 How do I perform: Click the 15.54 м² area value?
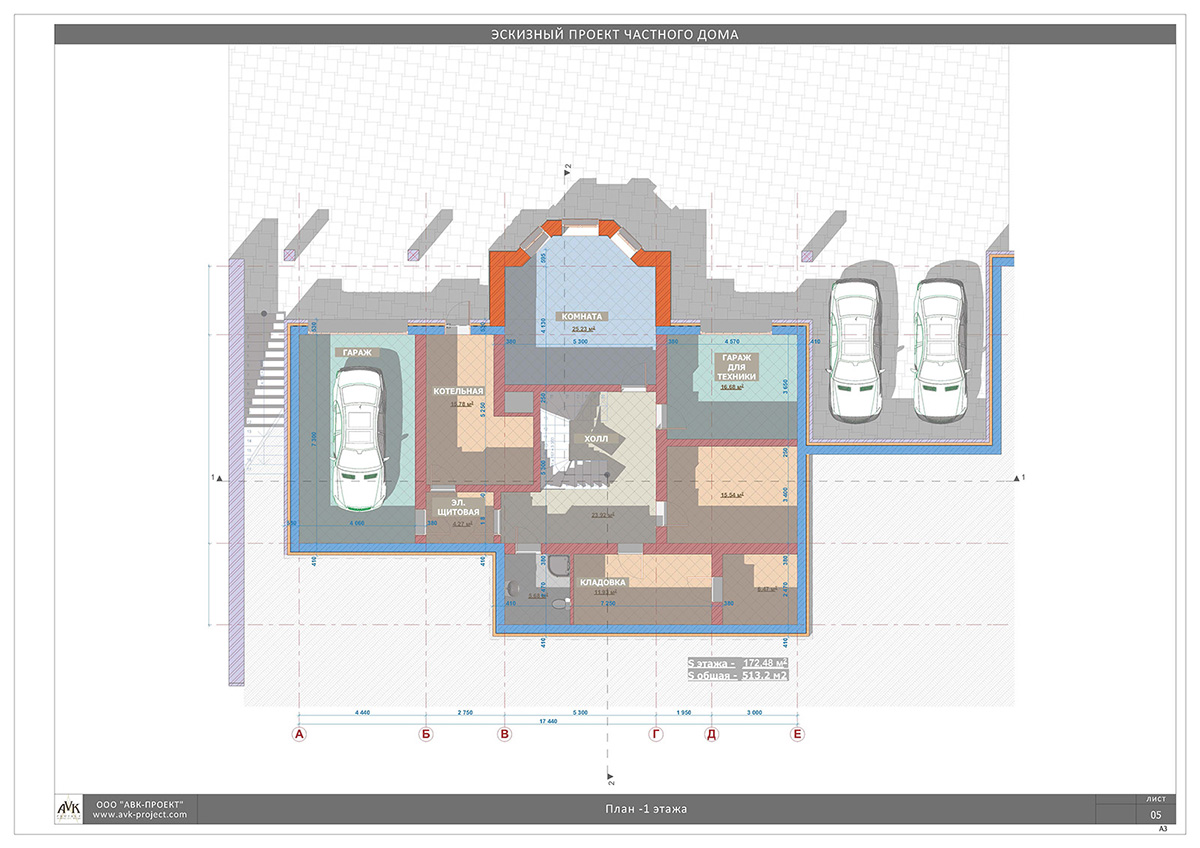(733, 495)
